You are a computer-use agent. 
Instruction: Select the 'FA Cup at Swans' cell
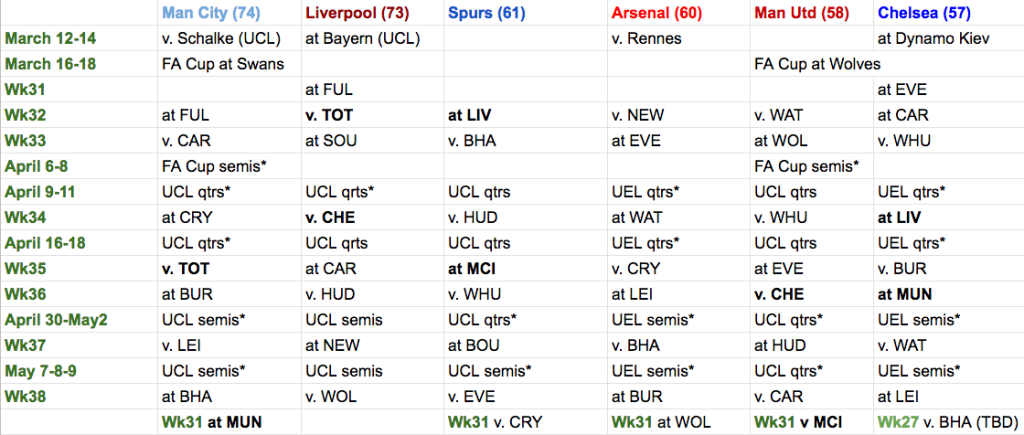(x=223, y=64)
